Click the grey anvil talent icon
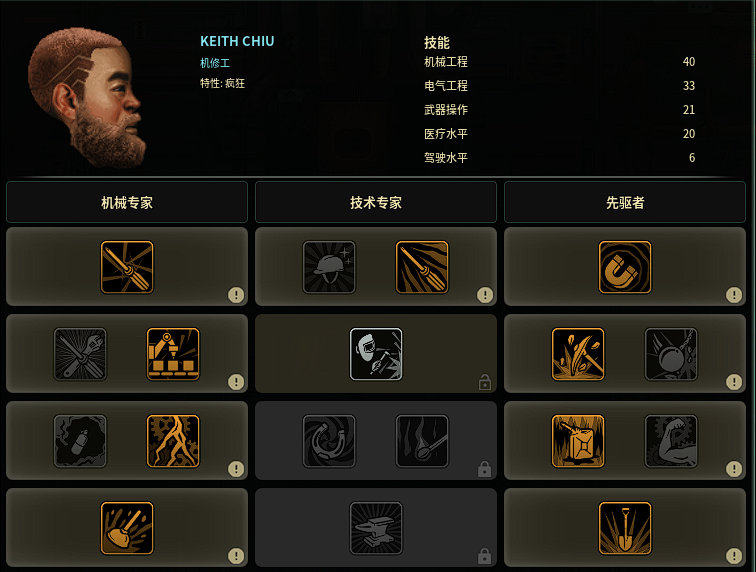The height and width of the screenshot is (572, 756). (x=376, y=528)
